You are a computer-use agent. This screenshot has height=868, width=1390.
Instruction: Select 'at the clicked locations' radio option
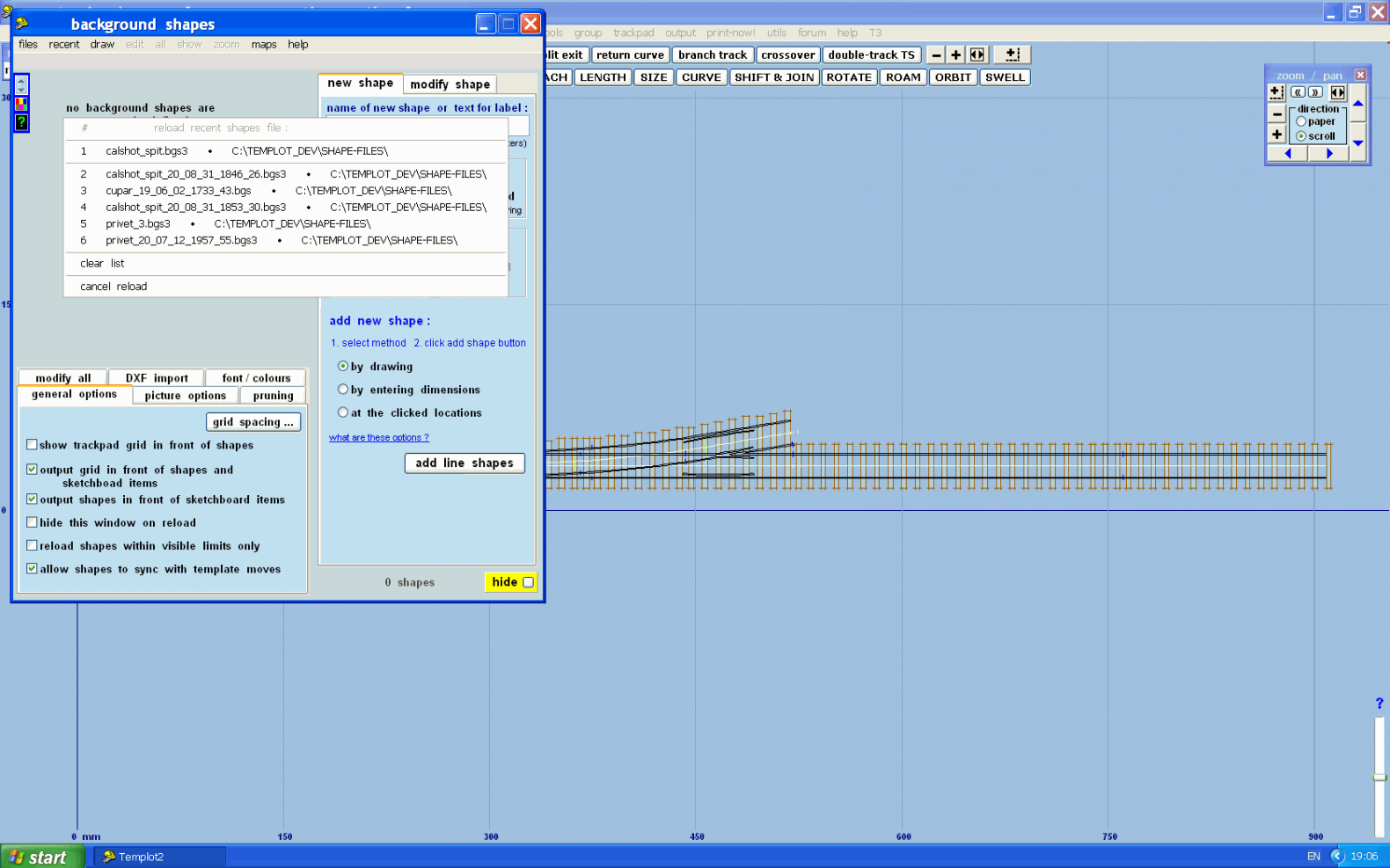(x=343, y=412)
